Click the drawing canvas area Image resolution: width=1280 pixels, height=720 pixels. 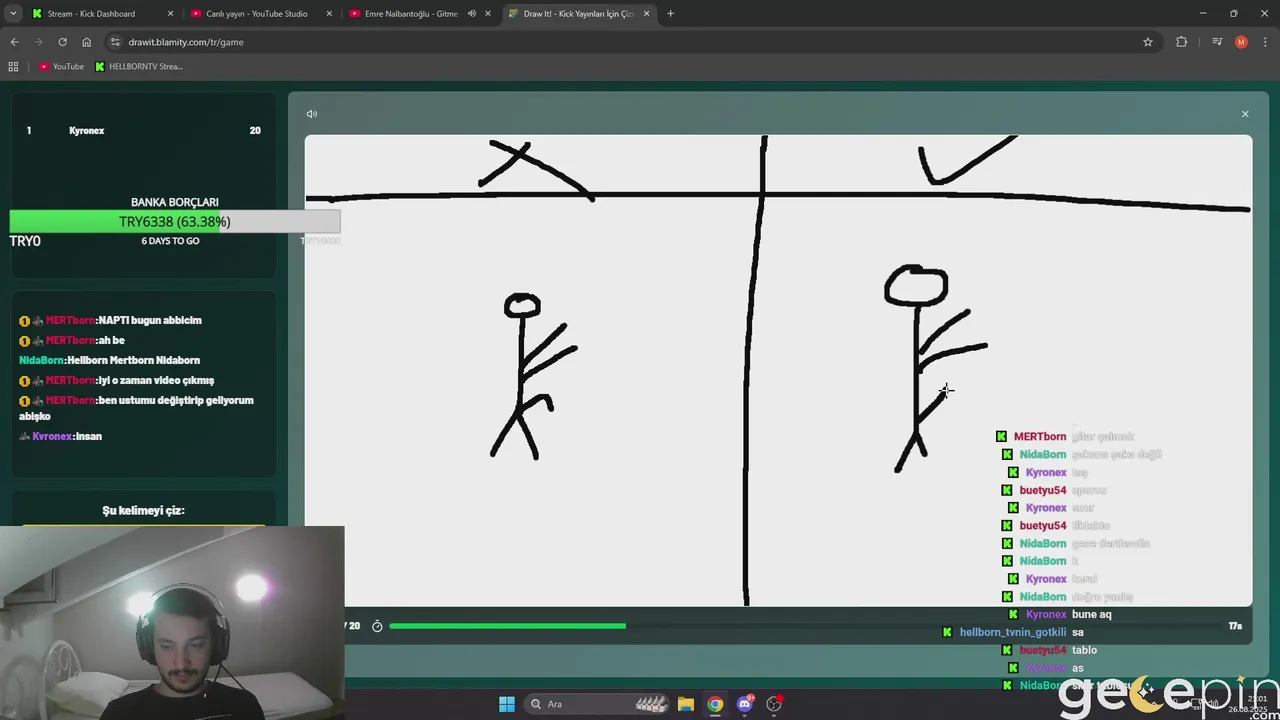(x=778, y=370)
